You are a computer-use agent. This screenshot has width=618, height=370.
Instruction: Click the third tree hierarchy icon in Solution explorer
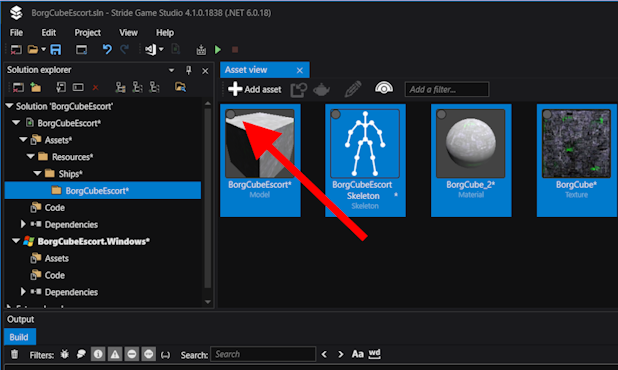[x=154, y=87]
